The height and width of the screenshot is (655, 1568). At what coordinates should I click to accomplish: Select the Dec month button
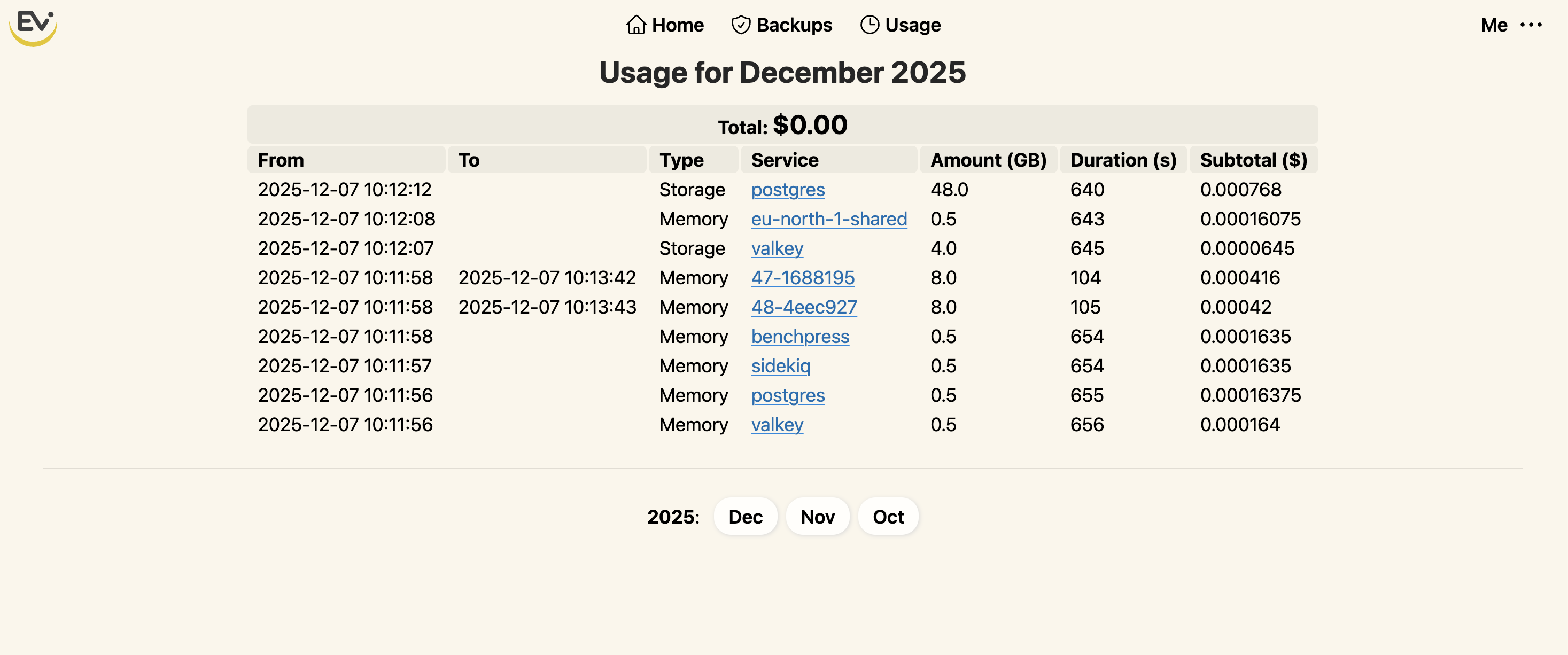(745, 516)
